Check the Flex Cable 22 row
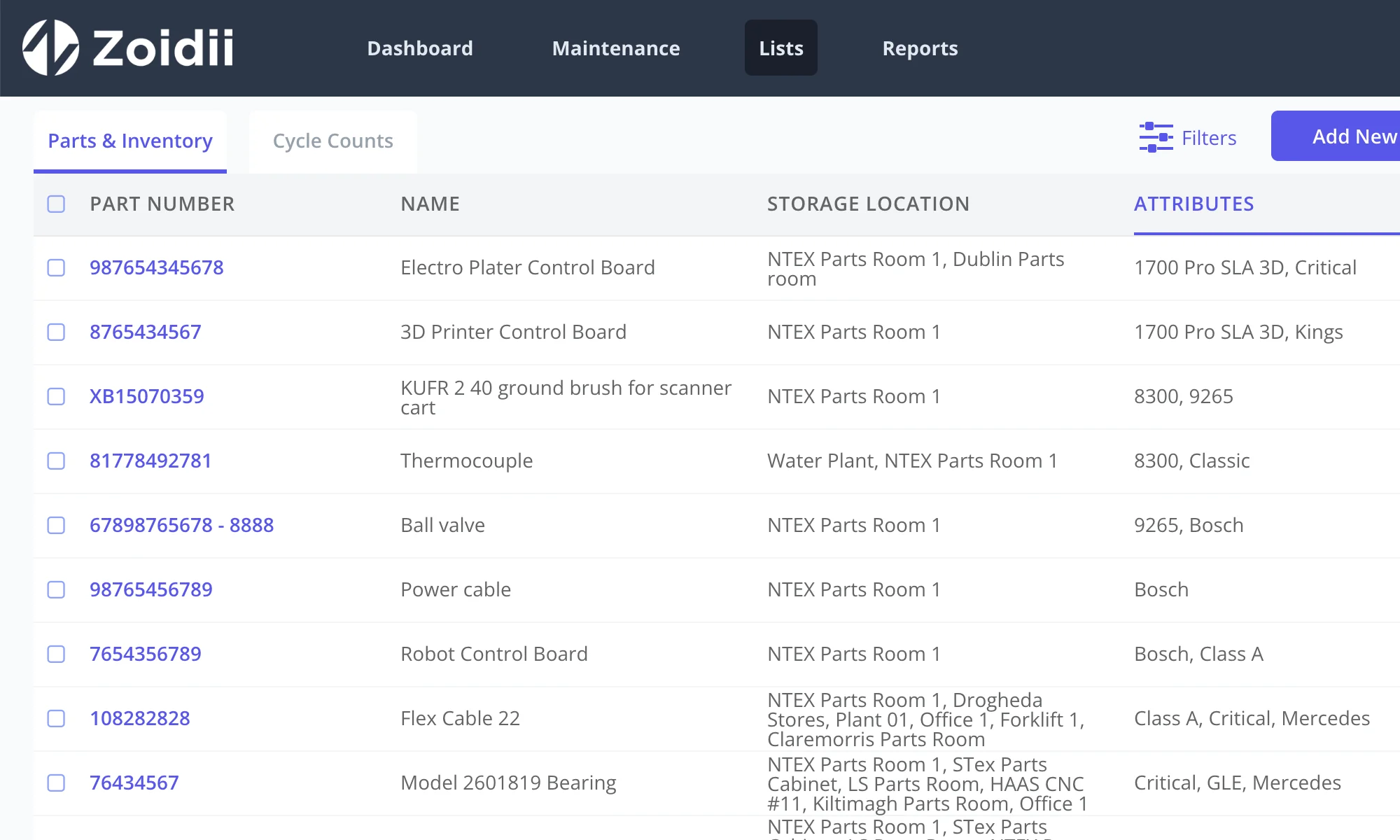Image resolution: width=1400 pixels, height=840 pixels. point(56,718)
